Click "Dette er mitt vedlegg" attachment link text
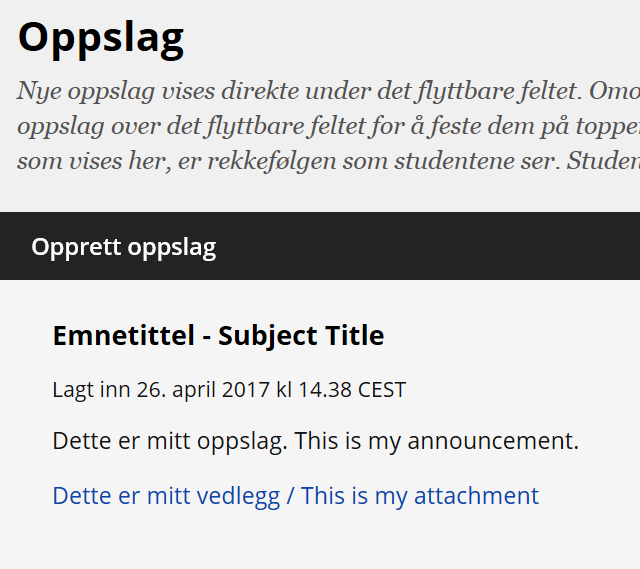Viewport: 640px width, 569px height. click(166, 496)
